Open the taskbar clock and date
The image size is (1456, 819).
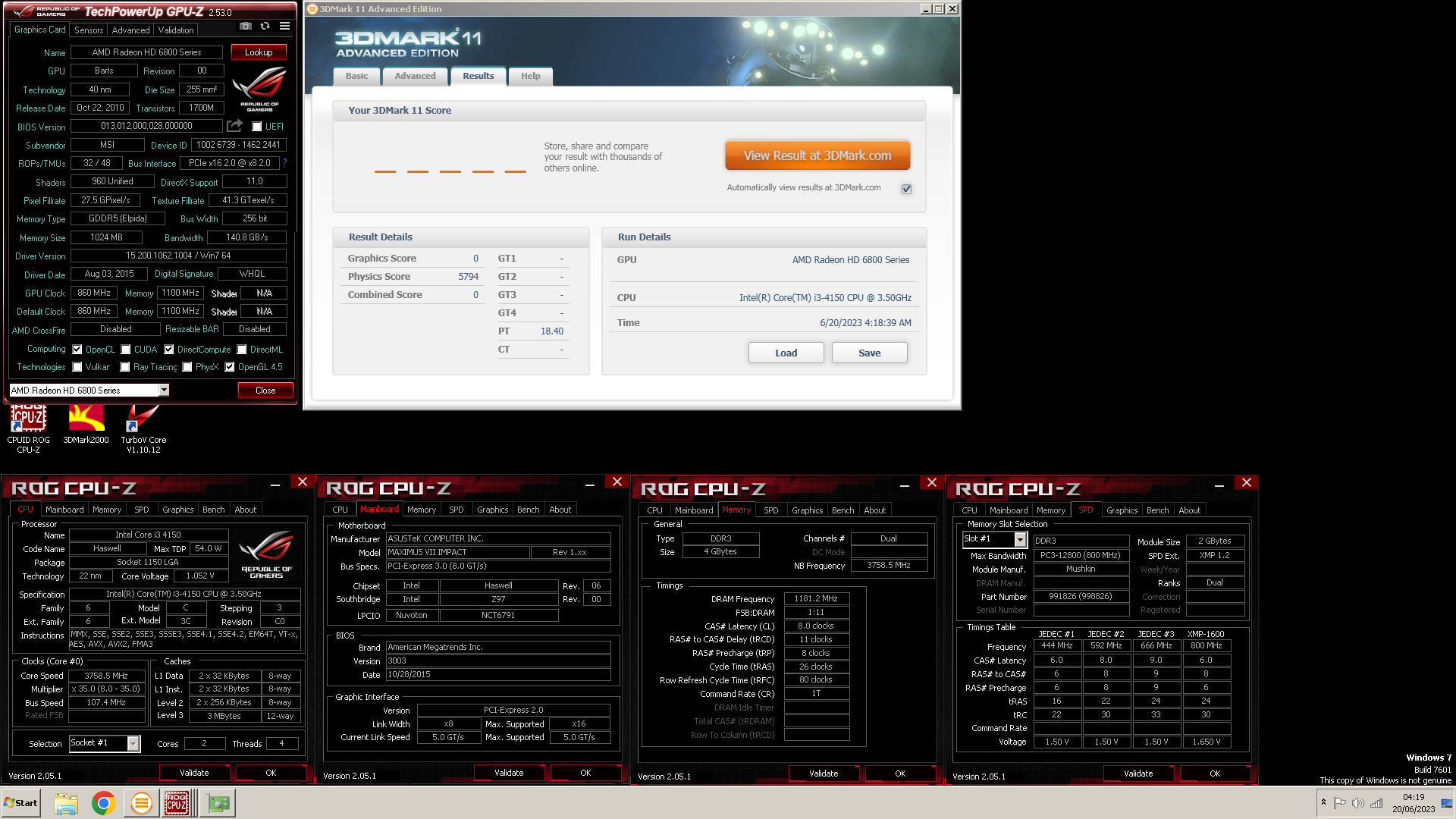pyautogui.click(x=1414, y=803)
